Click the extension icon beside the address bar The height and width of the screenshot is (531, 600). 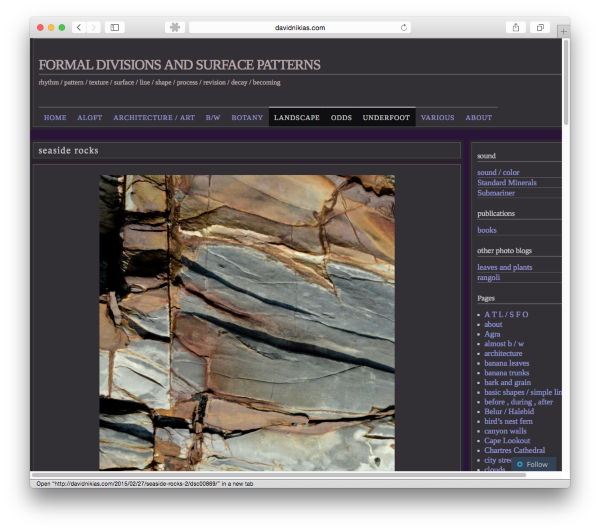[175, 27]
